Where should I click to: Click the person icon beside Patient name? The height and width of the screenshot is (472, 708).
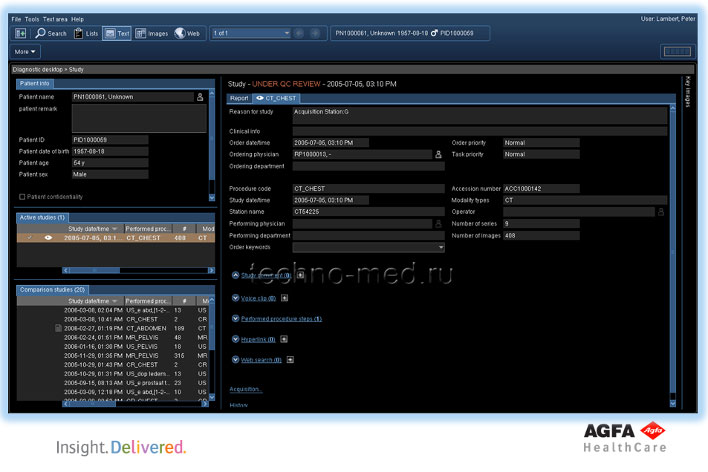[199, 97]
